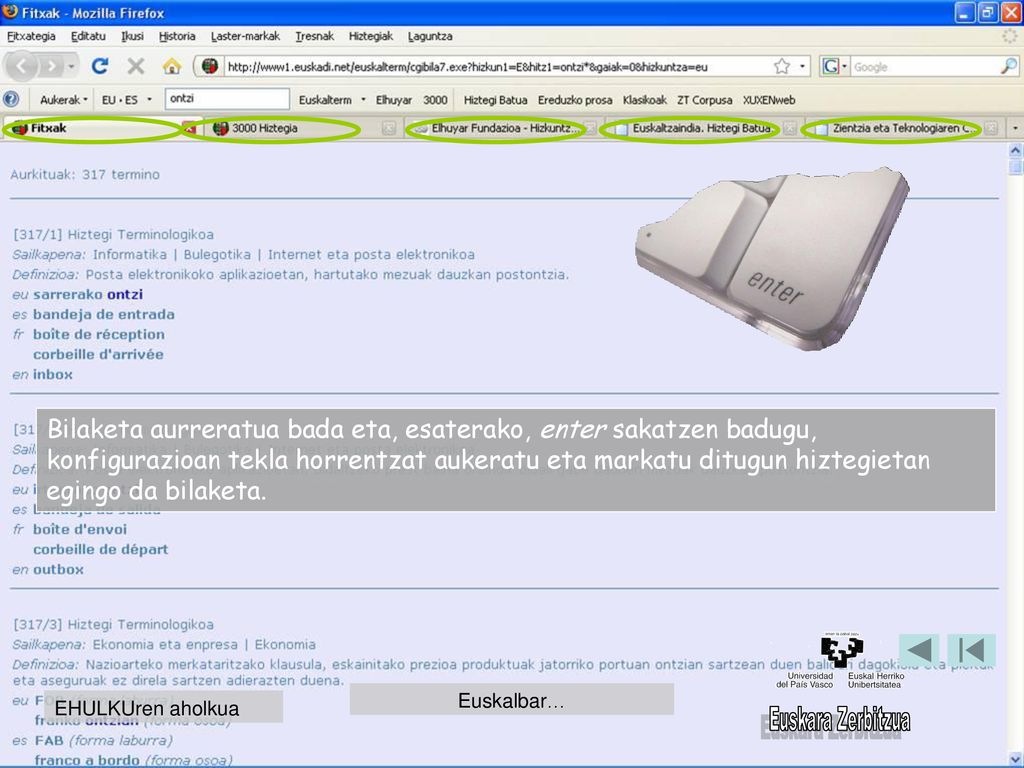Screen dimensions: 1024x768
Task: Click the term 'boîte de réception'
Action: (x=99, y=334)
